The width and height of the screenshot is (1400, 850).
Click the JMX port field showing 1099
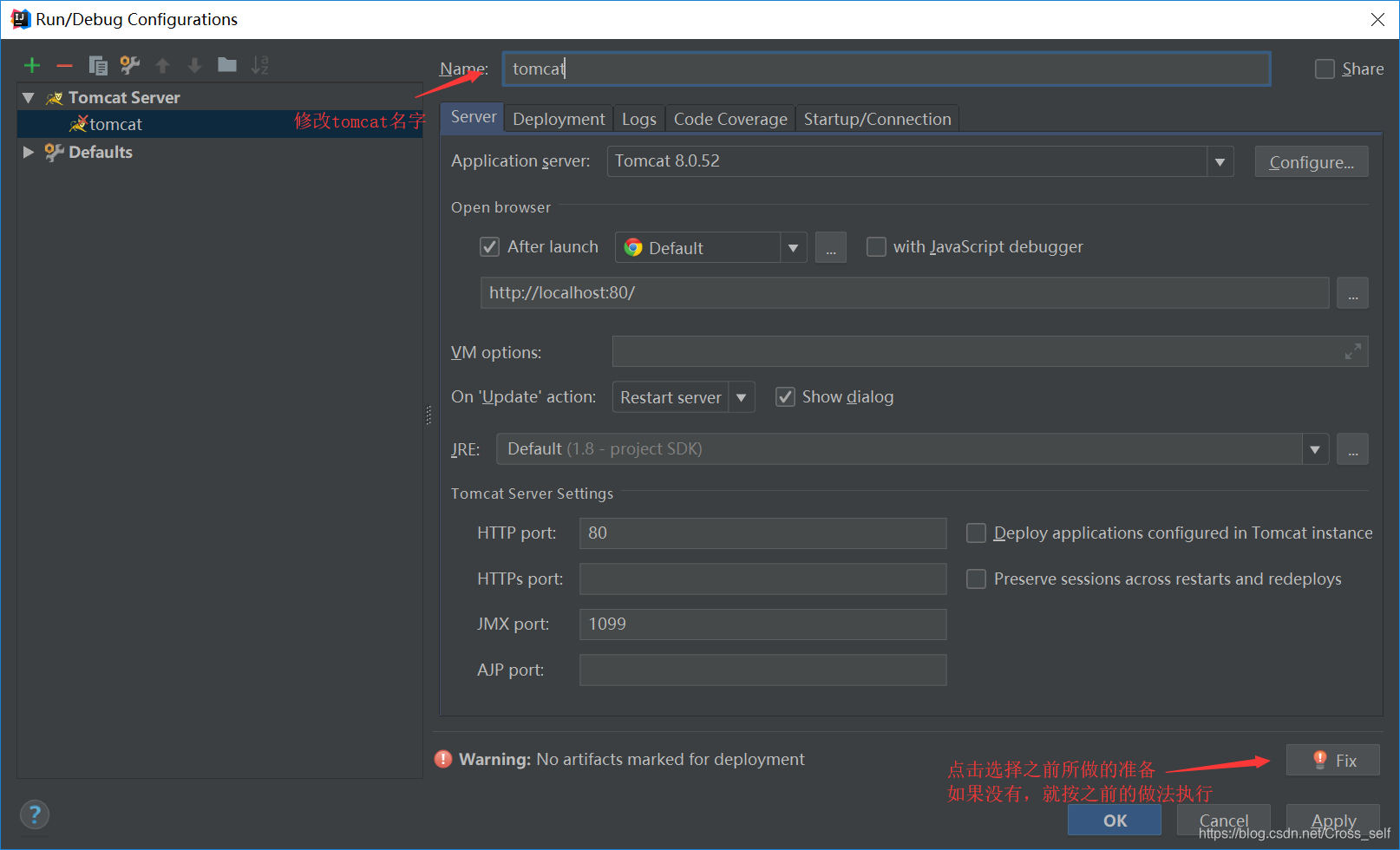coord(762,624)
